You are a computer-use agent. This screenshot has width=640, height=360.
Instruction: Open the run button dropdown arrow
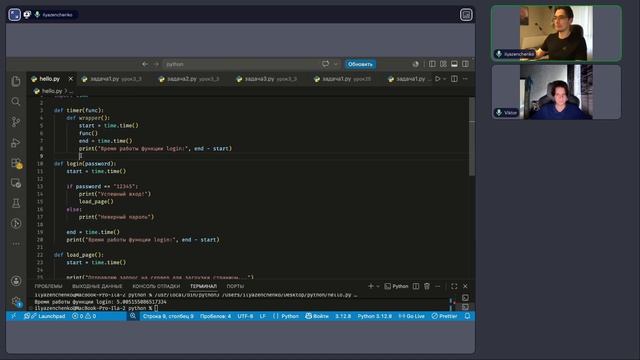pyautogui.click(x=444, y=79)
